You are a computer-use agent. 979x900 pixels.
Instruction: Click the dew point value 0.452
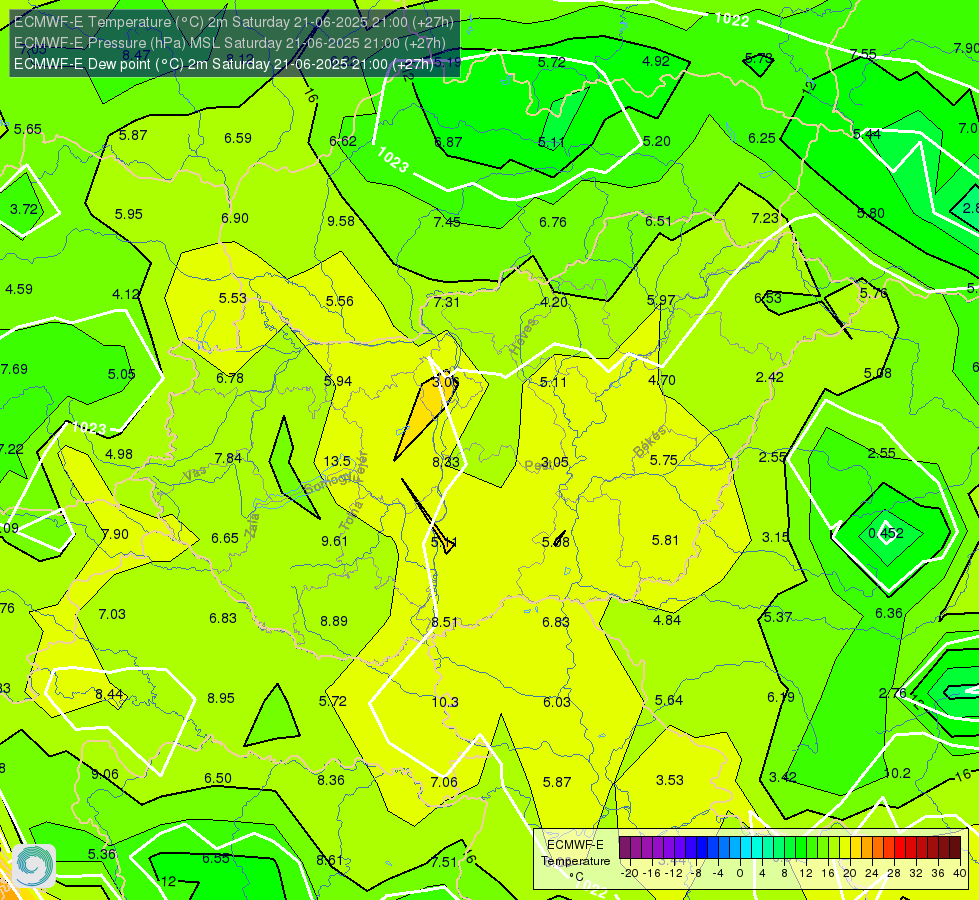[886, 533]
